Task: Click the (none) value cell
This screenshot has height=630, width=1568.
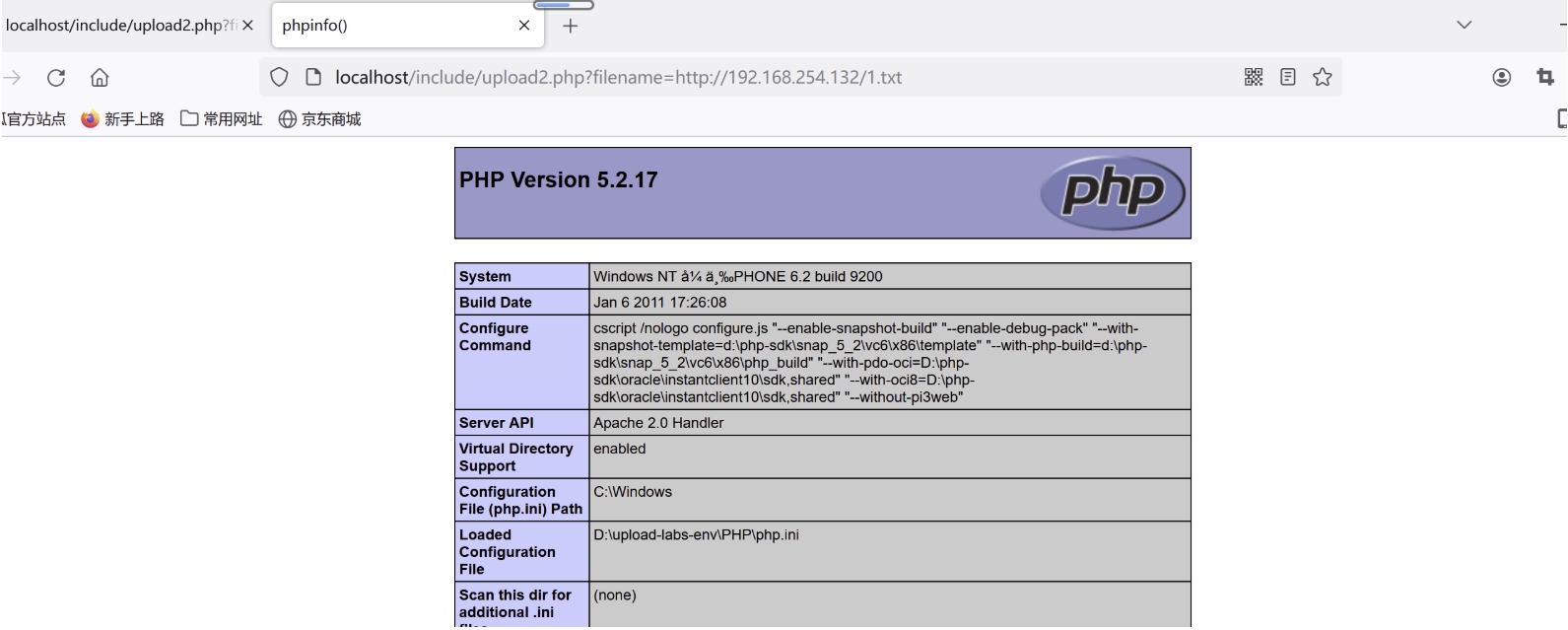Action: coord(890,605)
